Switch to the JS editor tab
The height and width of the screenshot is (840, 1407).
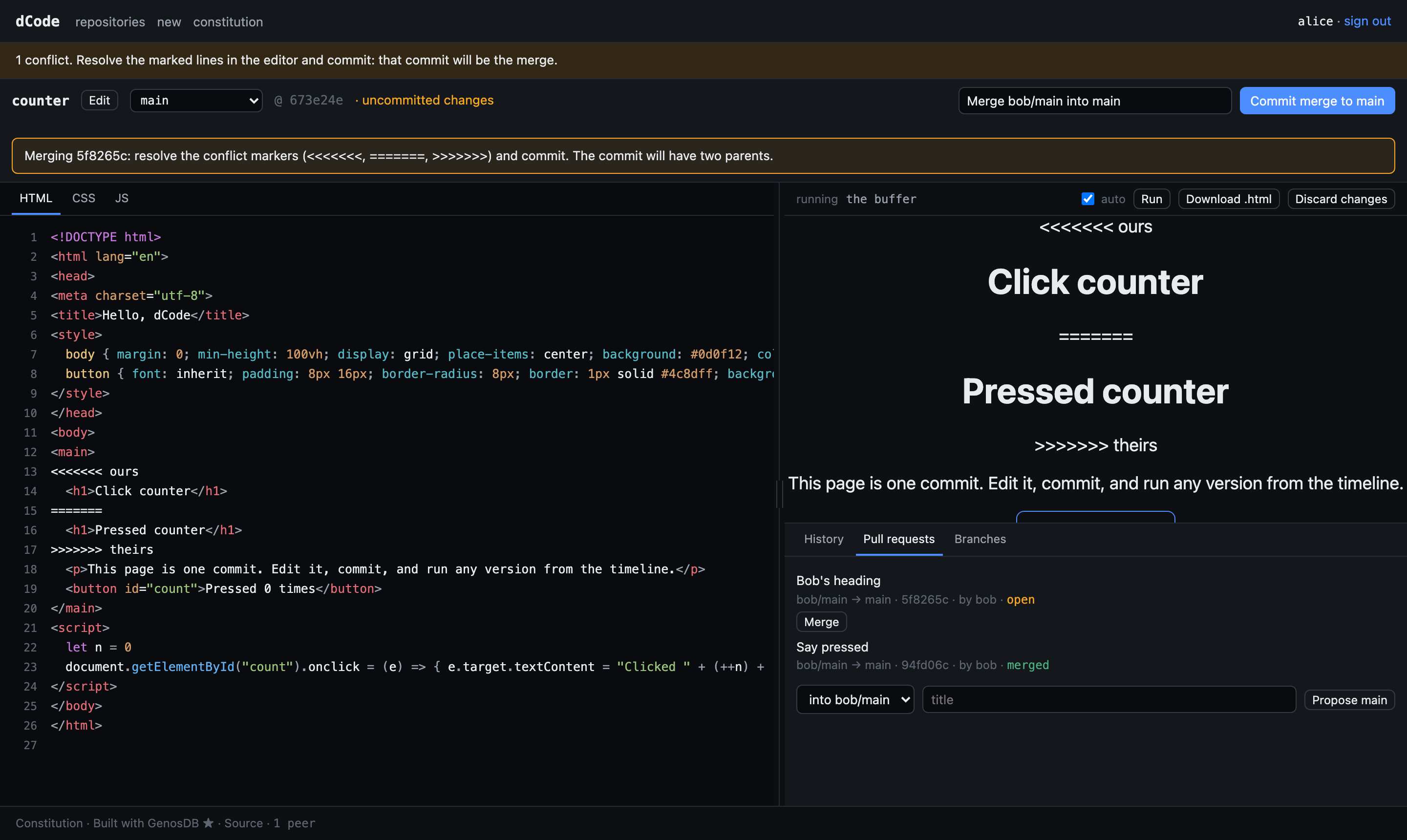[x=122, y=198]
